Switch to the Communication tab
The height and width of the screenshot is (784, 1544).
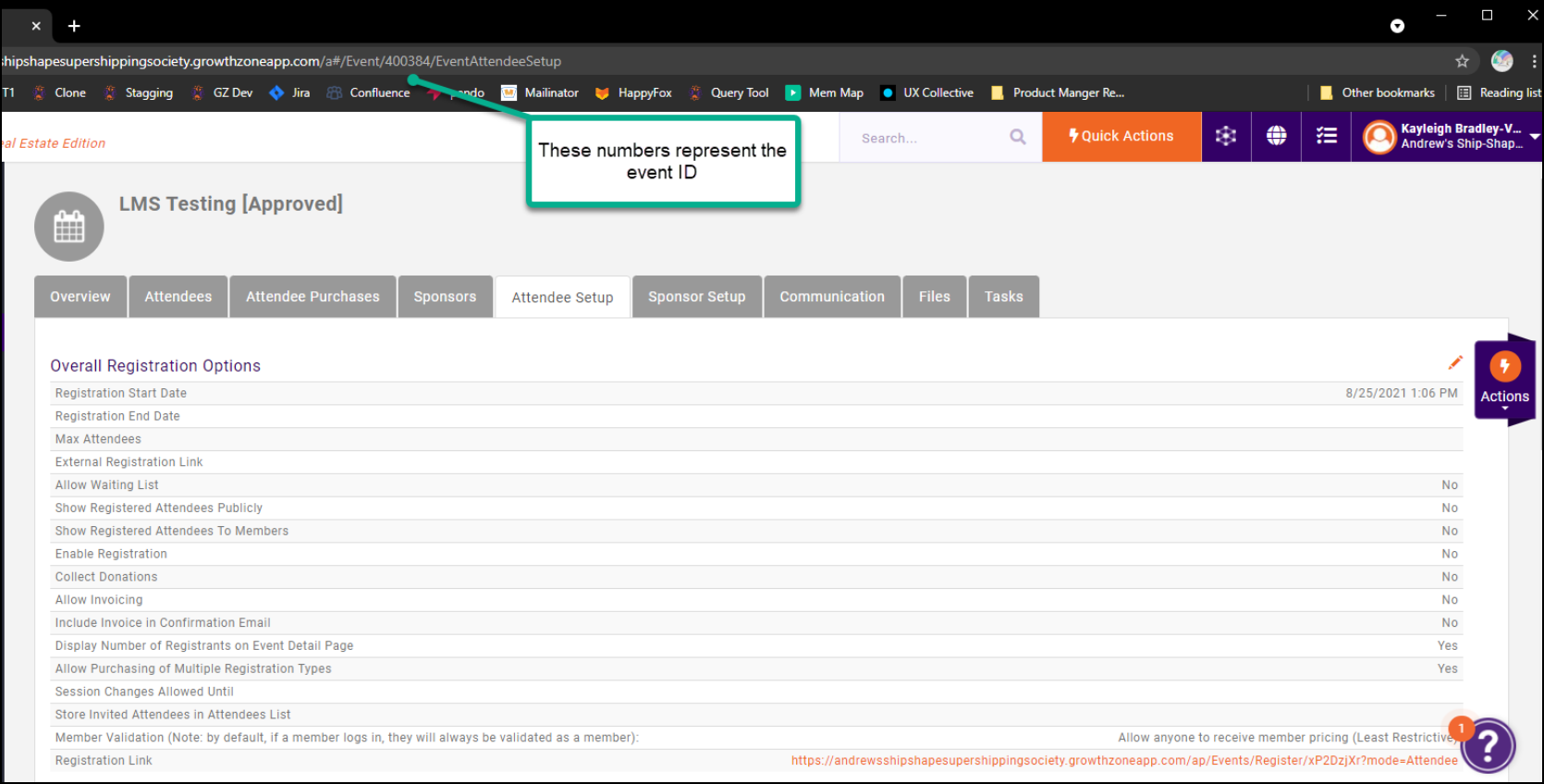pos(831,297)
